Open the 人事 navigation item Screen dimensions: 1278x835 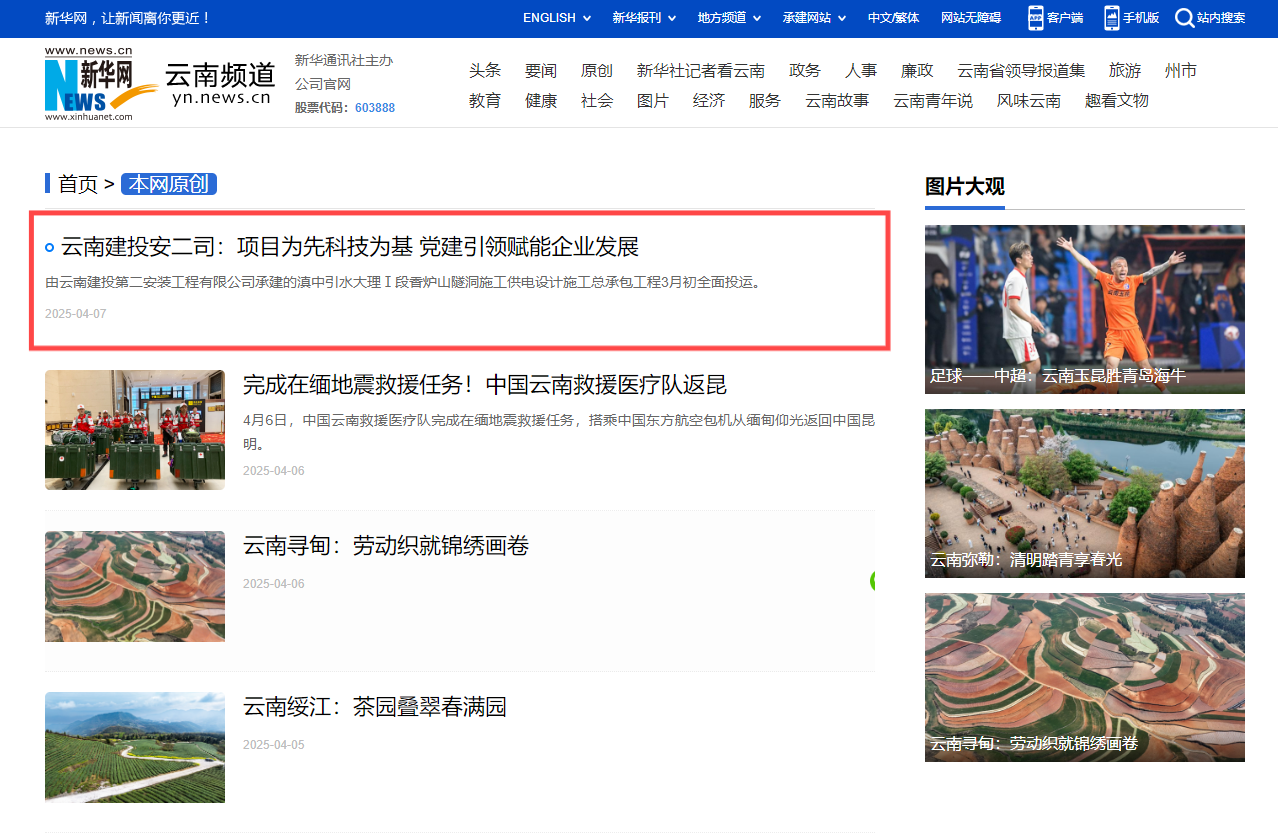[x=861, y=71]
